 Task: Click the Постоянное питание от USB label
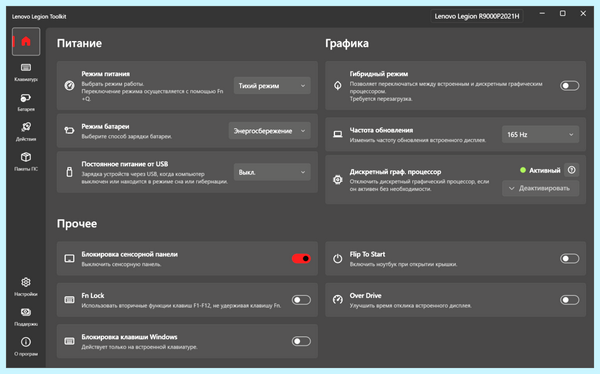point(125,164)
